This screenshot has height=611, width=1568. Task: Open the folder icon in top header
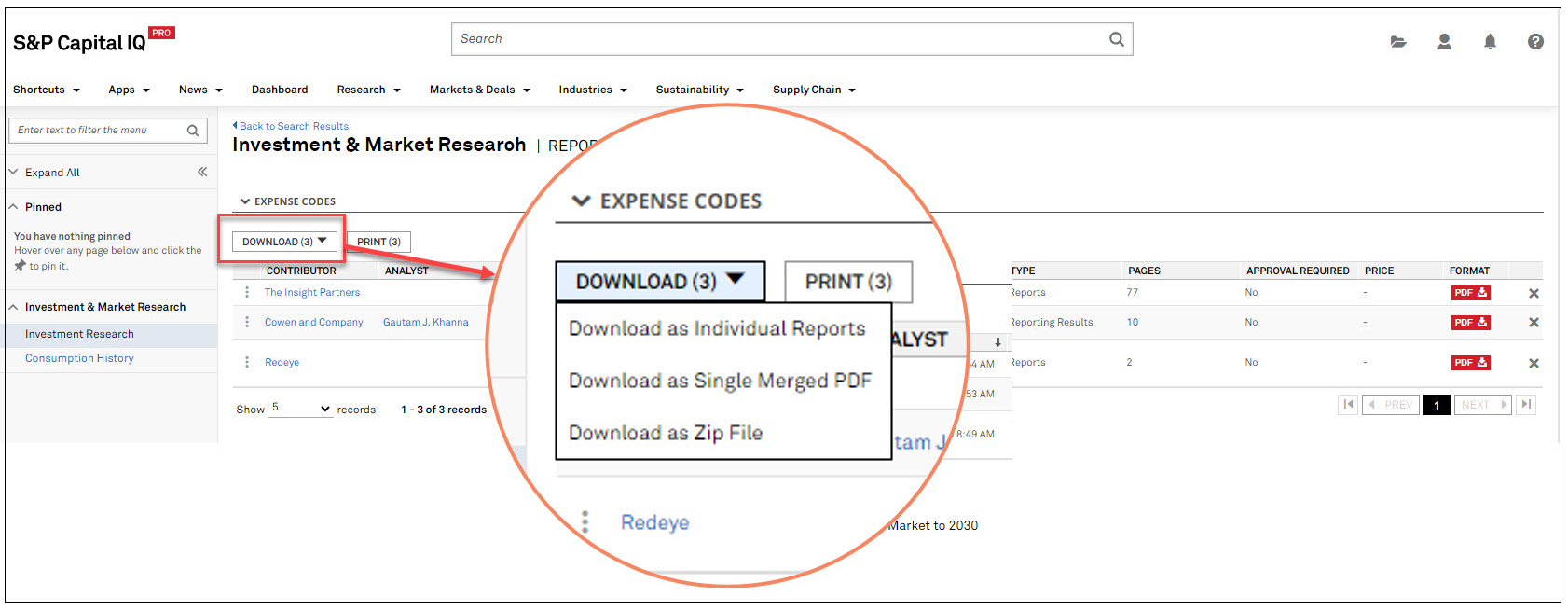pos(1397,42)
